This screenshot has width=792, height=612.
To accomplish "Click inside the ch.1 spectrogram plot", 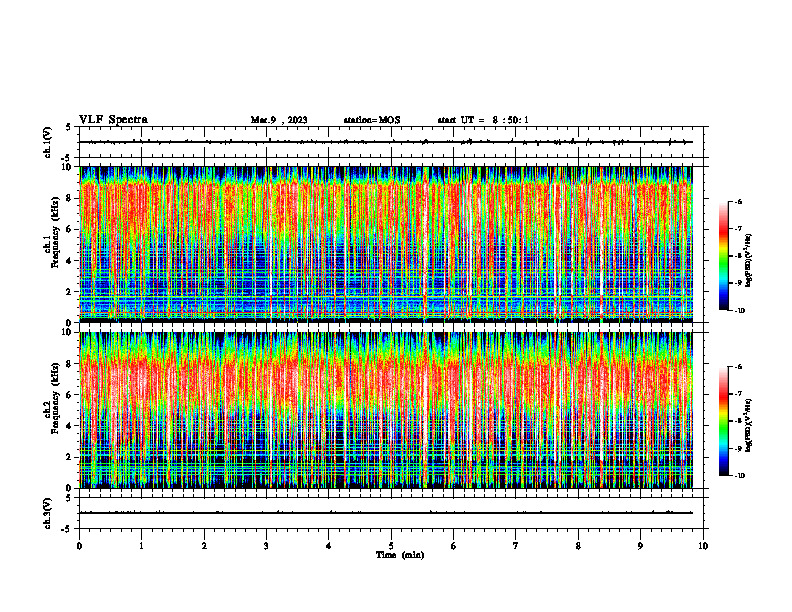I will [x=386, y=244].
